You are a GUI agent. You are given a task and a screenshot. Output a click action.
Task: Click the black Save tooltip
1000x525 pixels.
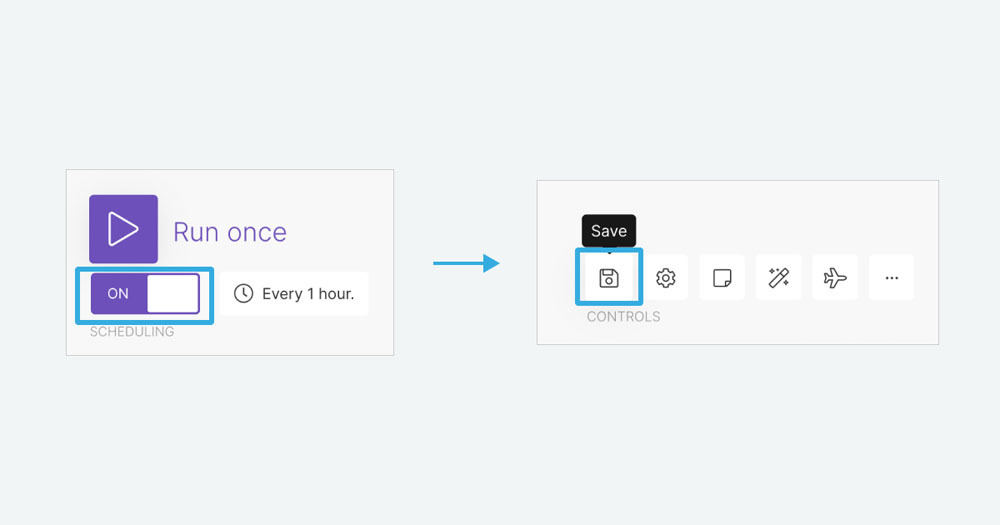point(609,231)
